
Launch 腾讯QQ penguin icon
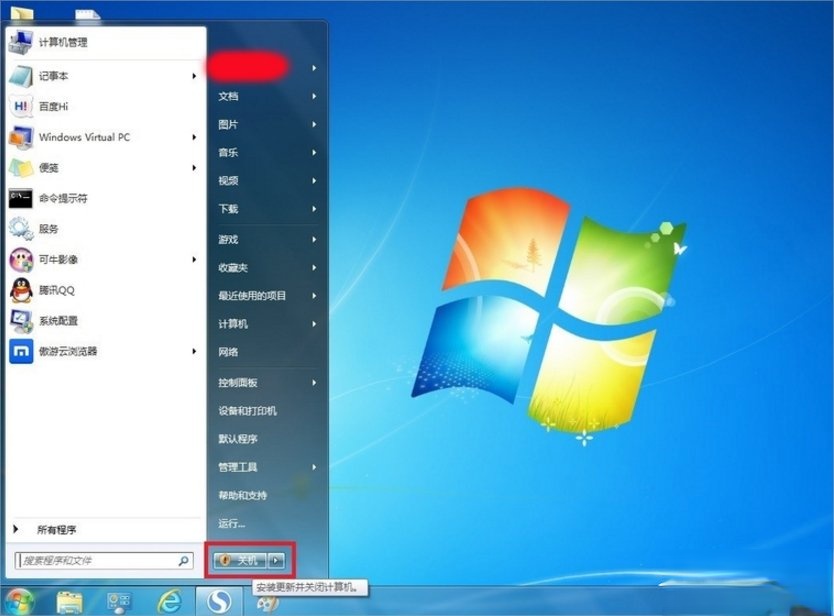coord(21,290)
